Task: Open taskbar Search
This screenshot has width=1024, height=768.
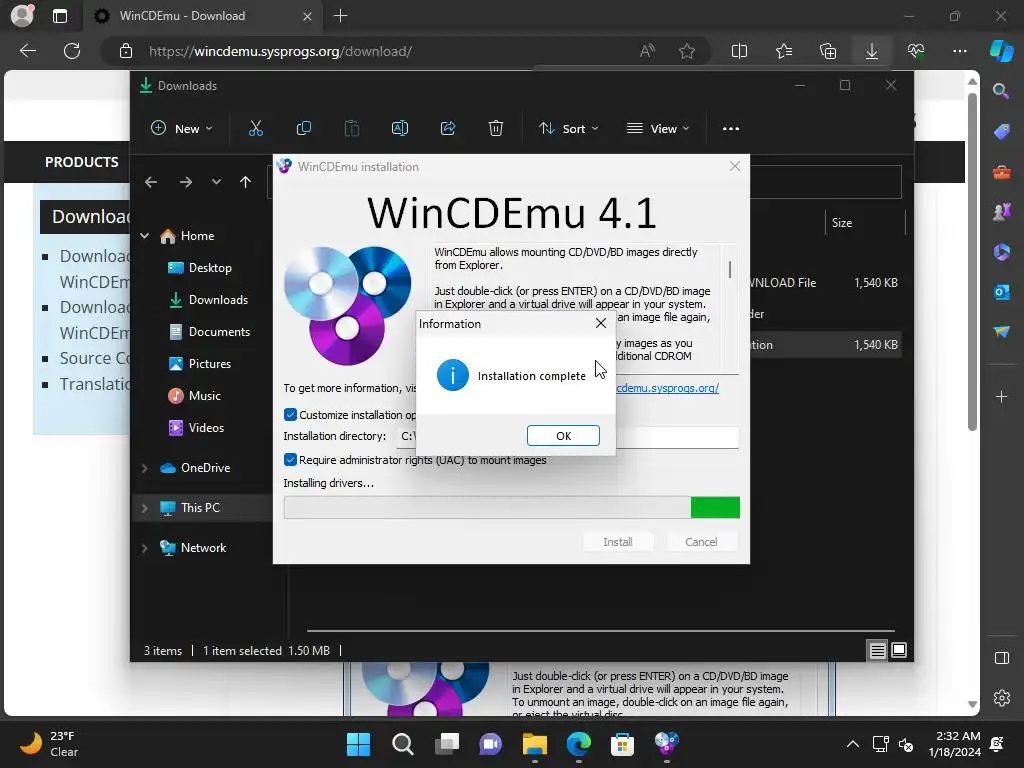Action: tap(402, 744)
